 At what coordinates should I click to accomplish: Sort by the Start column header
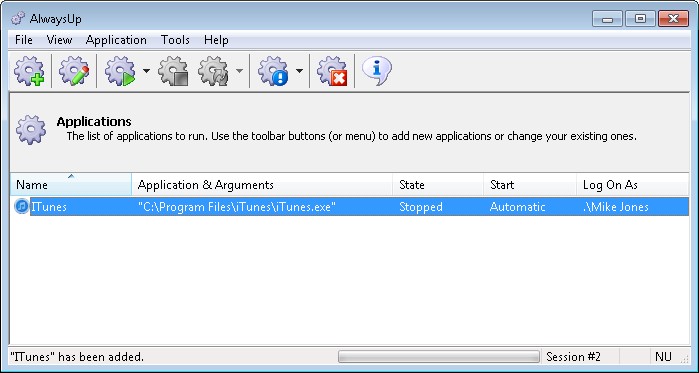(530, 184)
